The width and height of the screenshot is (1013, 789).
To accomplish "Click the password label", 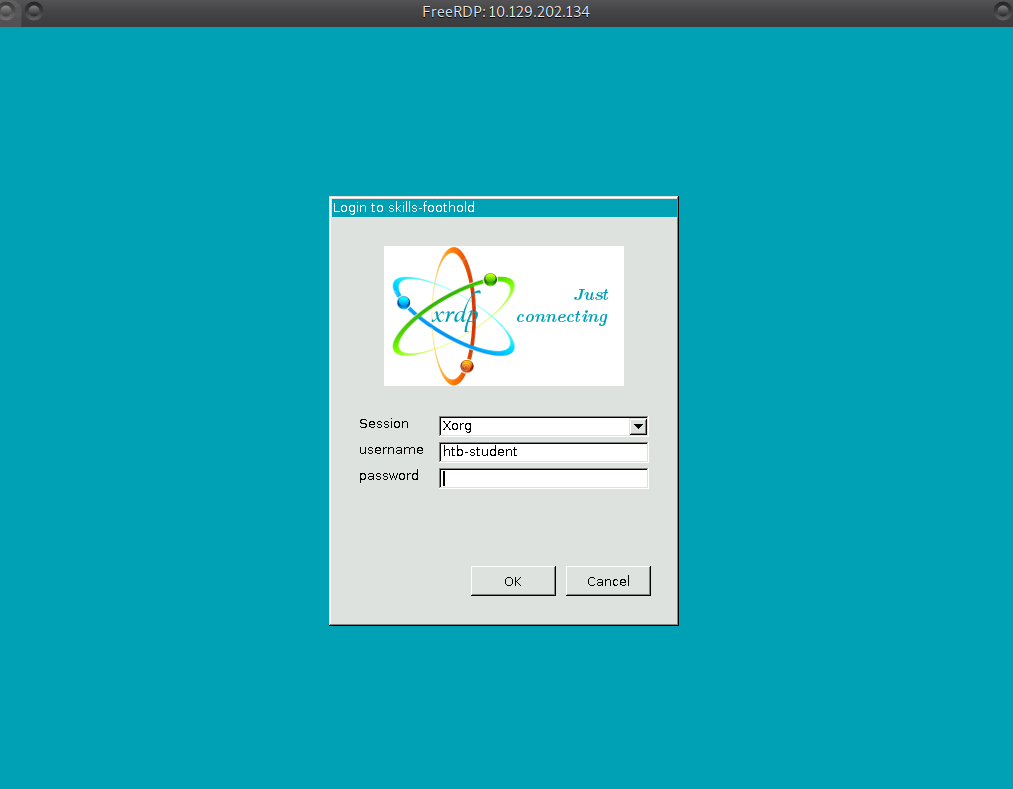I will tap(389, 476).
